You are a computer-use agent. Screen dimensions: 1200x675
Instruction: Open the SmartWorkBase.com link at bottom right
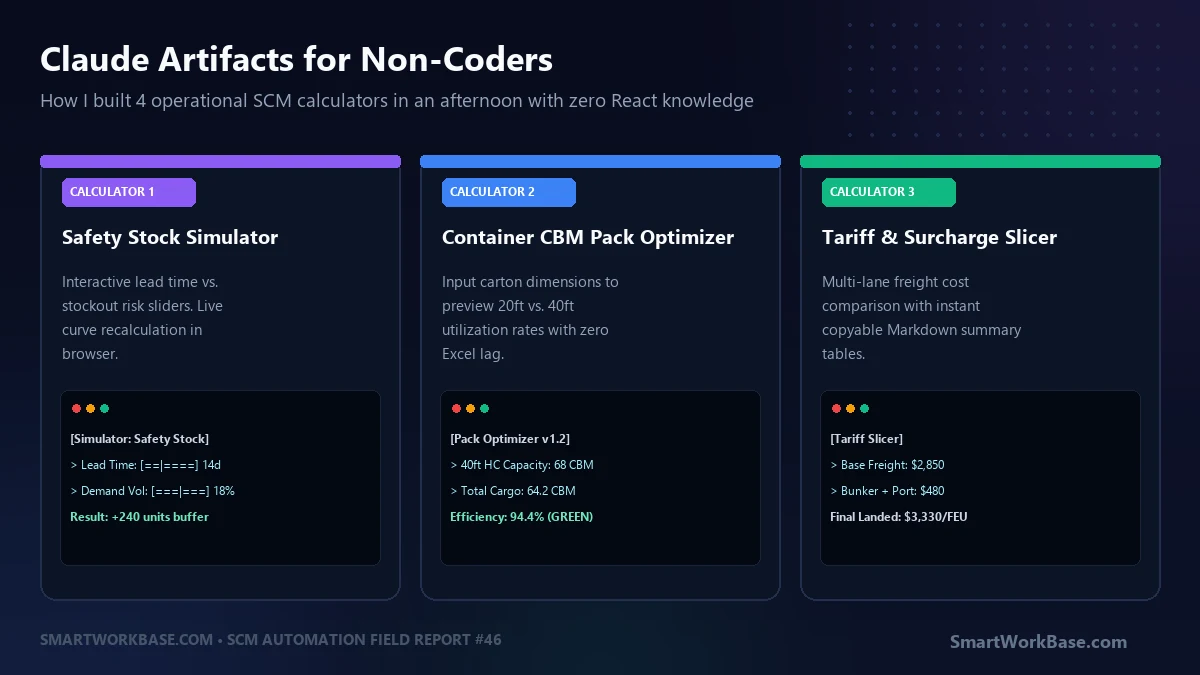(1038, 642)
